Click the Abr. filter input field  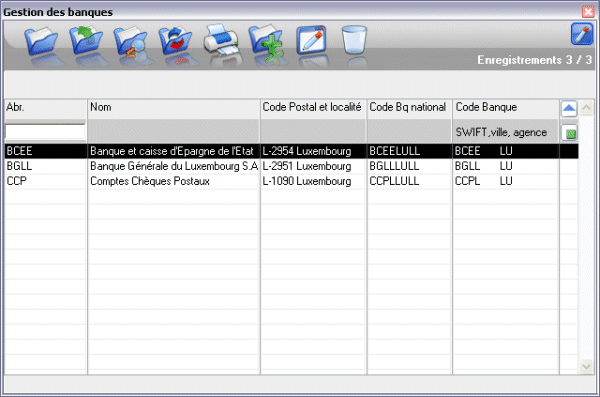click(45, 132)
